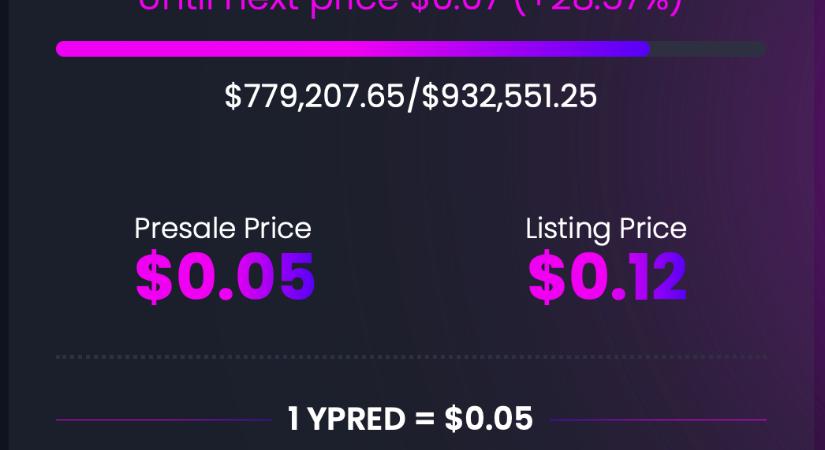Screen dimensions: 825x450
Task: Select the target amount $932,551.25
Action: 510,96
